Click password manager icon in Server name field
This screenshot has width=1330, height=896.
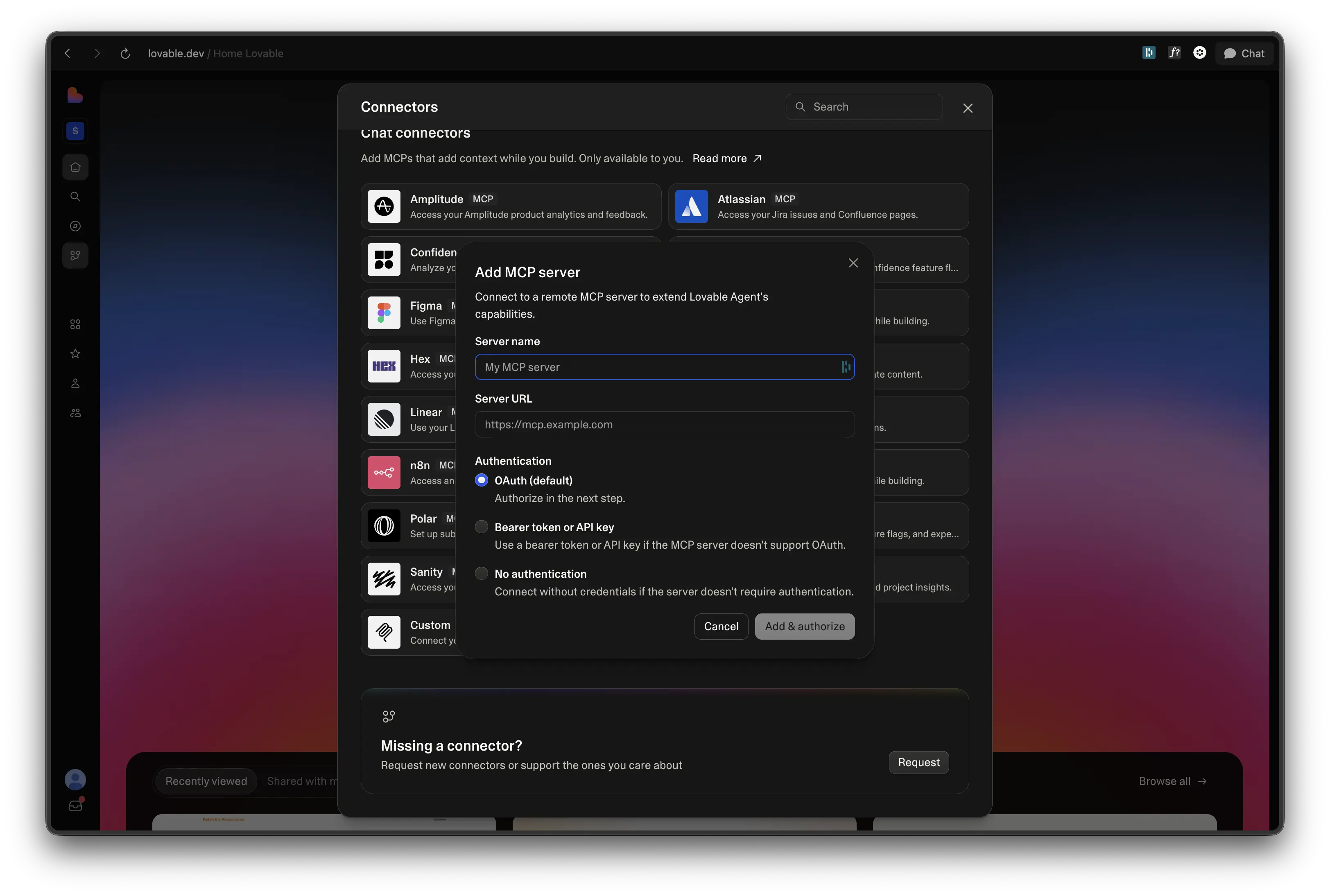point(846,367)
